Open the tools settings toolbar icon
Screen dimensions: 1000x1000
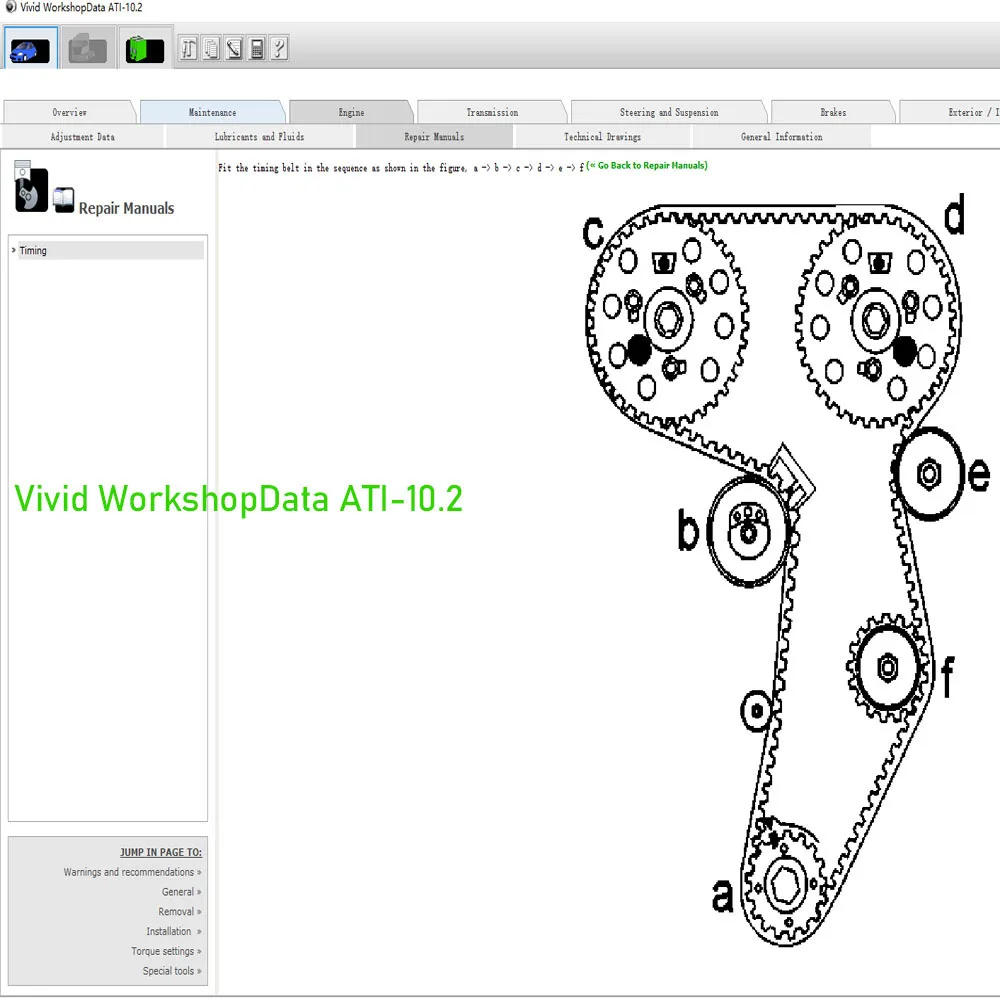tap(189, 48)
